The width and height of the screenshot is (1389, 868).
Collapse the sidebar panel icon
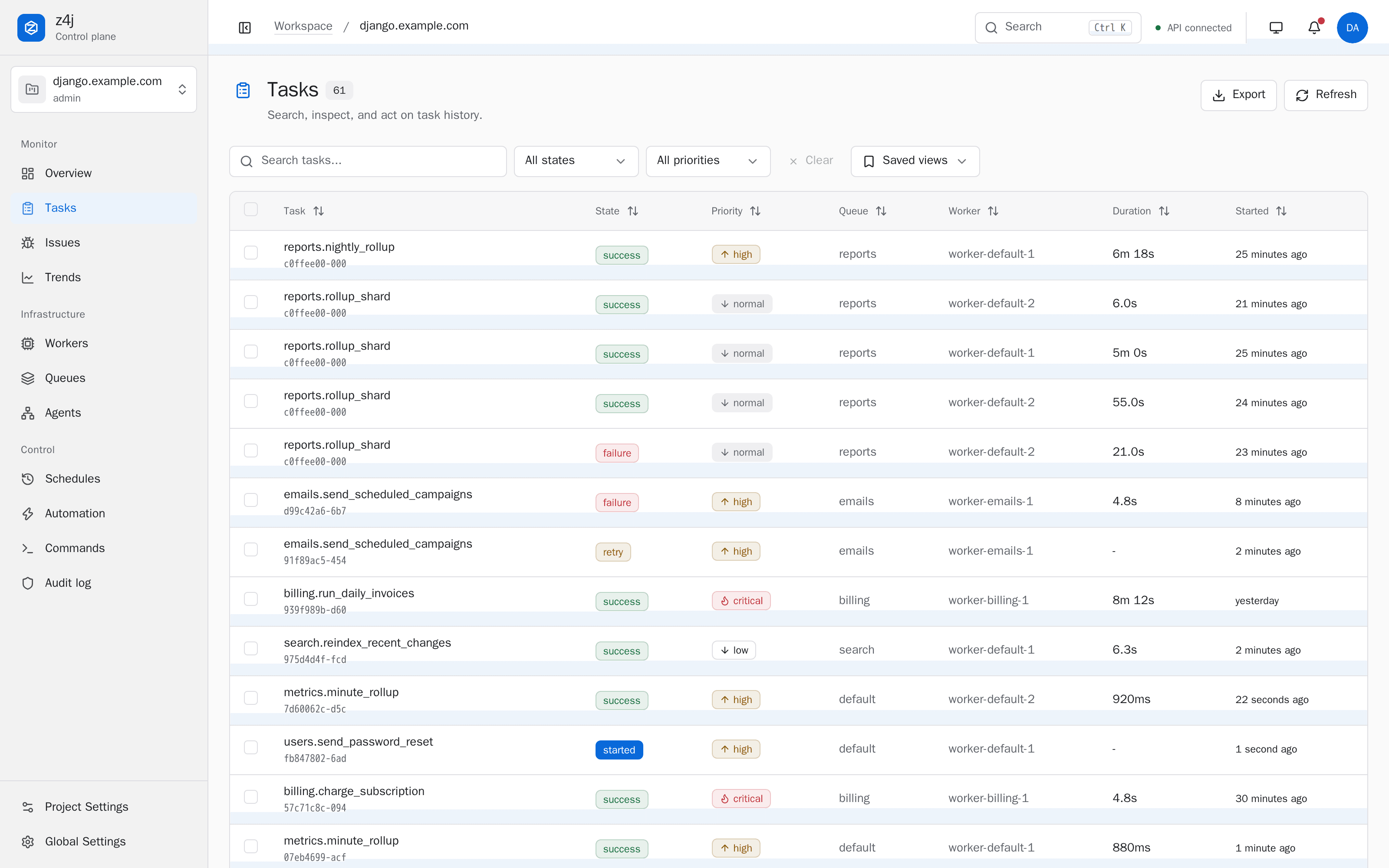(245, 27)
